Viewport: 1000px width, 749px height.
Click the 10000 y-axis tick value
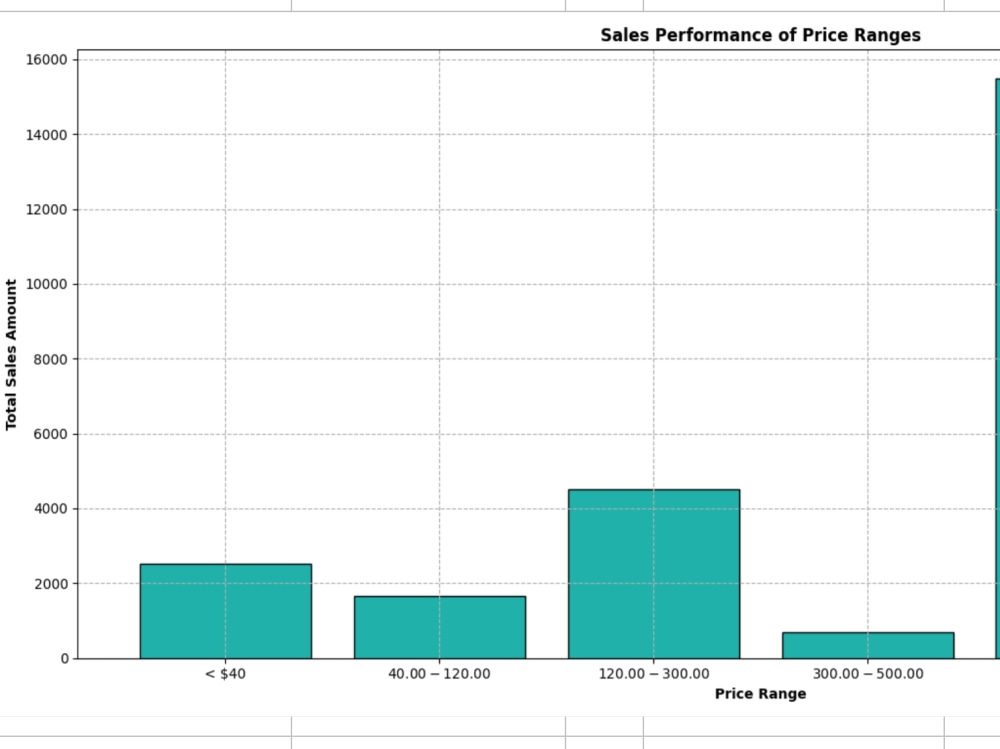47,285
